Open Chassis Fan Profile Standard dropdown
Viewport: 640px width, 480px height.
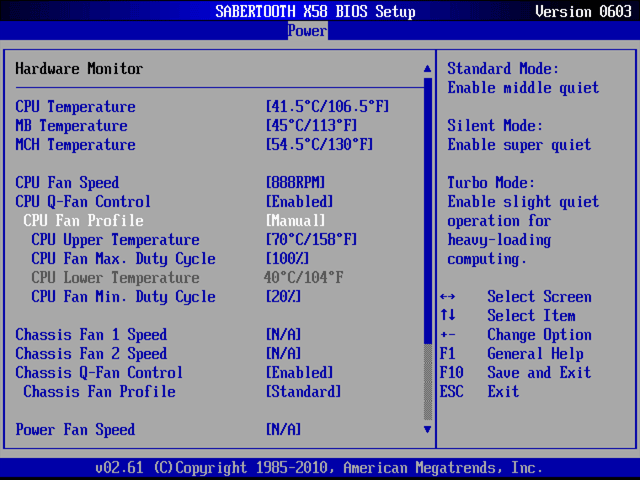(303, 392)
